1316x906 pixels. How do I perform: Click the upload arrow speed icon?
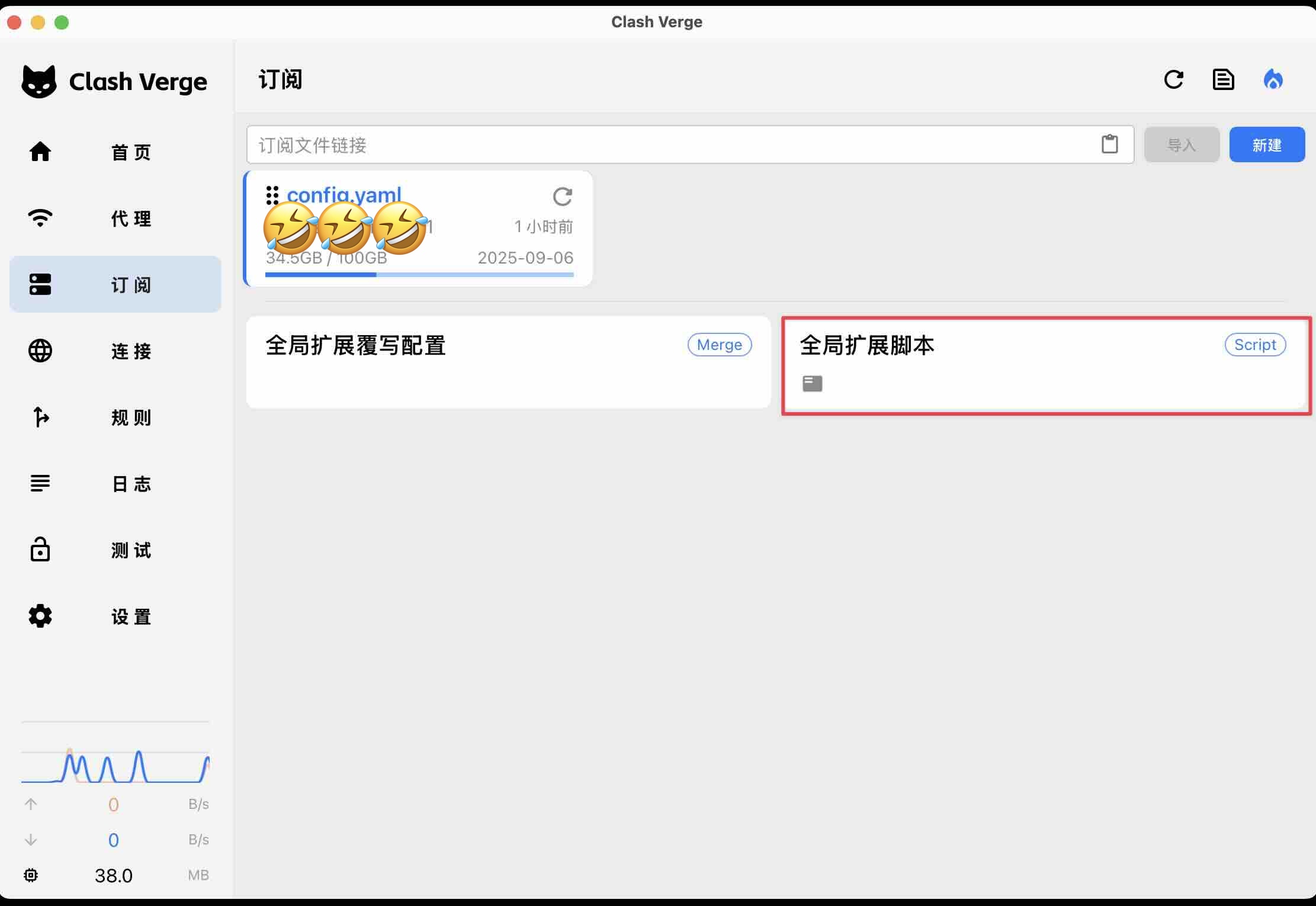(31, 804)
